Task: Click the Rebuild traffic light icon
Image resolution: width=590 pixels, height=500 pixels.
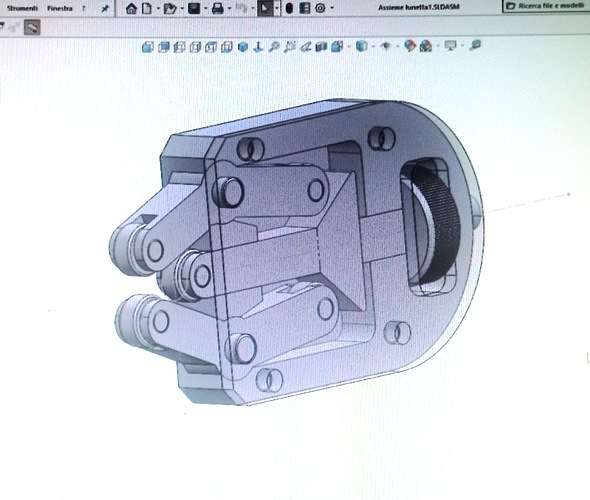Action: [x=289, y=8]
